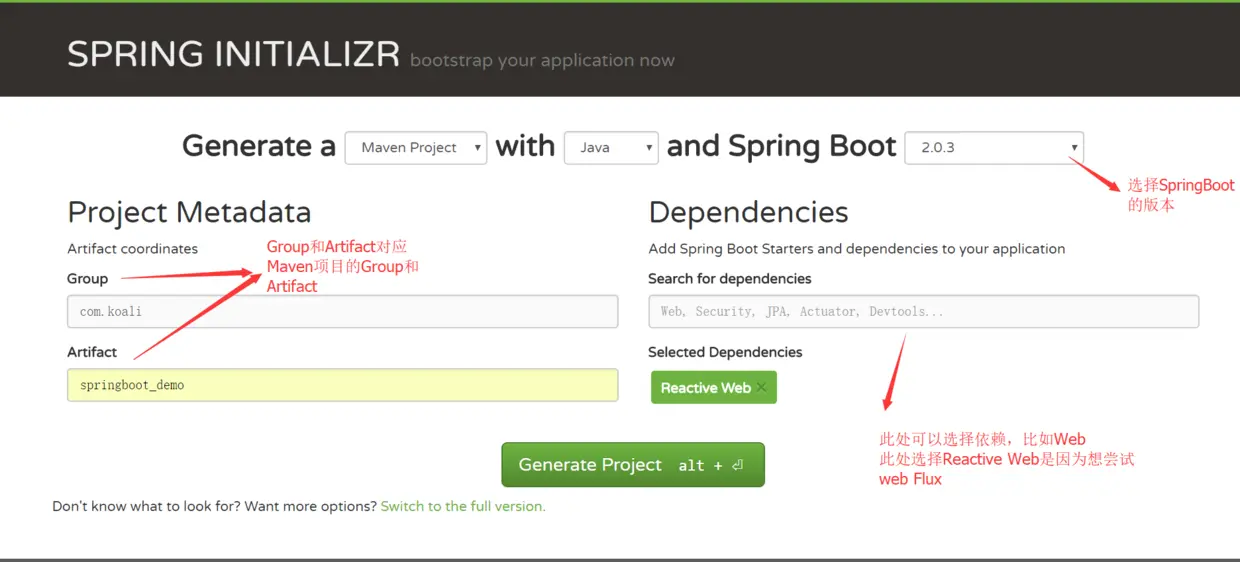The height and width of the screenshot is (562, 1240).
Task: Click the Artifact field label
Action: click(x=92, y=352)
